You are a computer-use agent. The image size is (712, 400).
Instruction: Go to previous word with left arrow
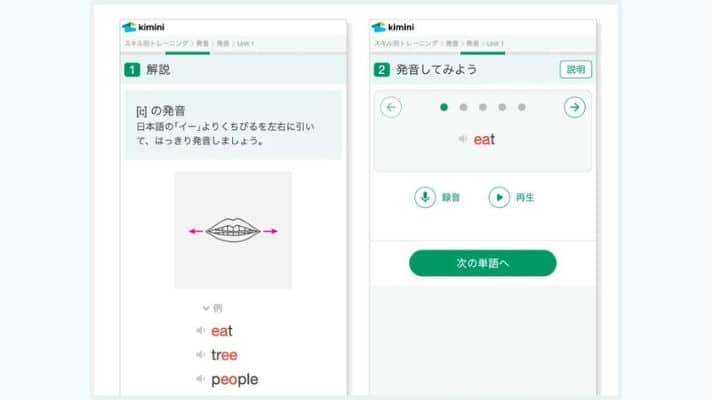coord(391,108)
